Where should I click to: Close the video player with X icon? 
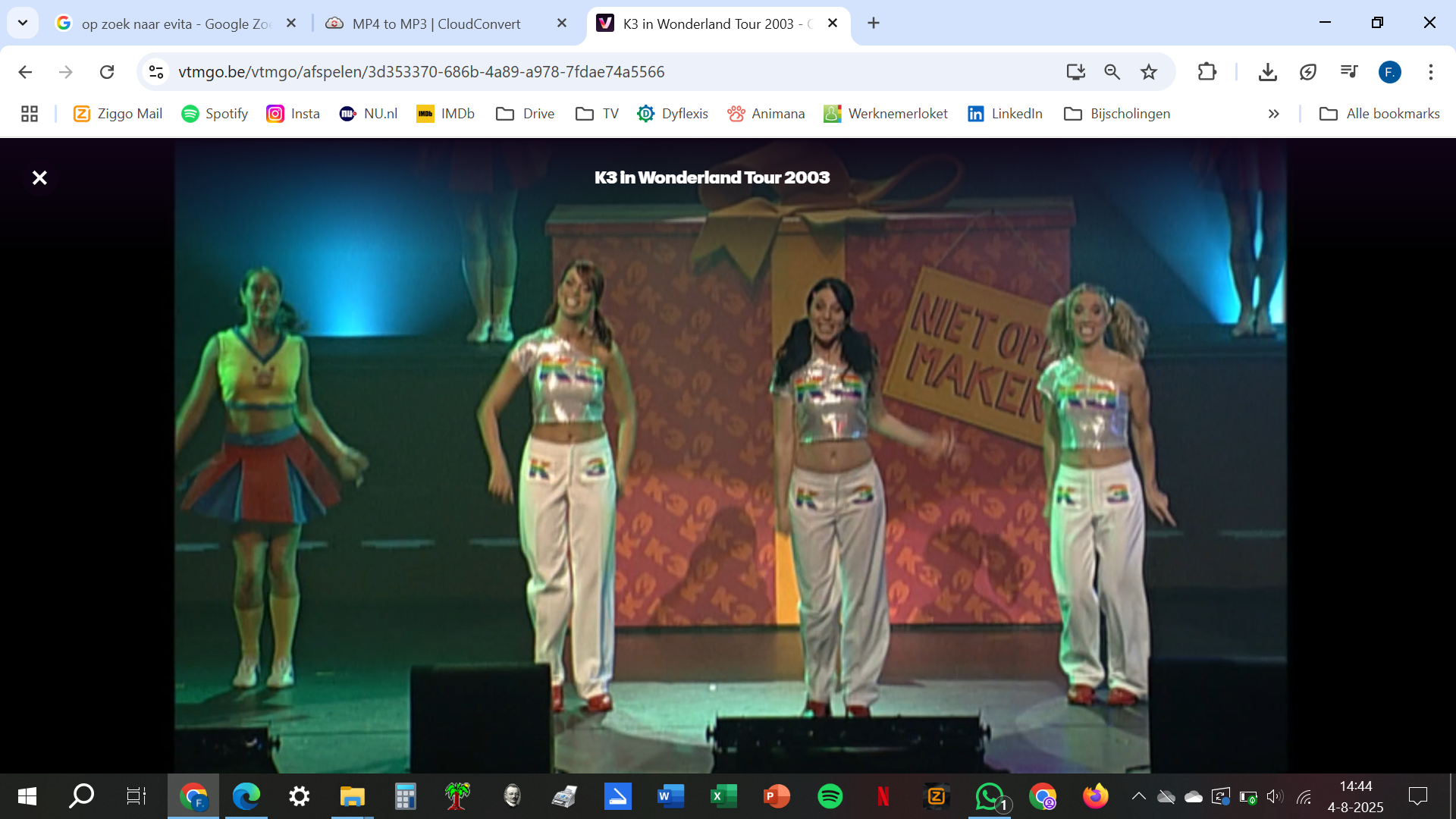click(39, 177)
